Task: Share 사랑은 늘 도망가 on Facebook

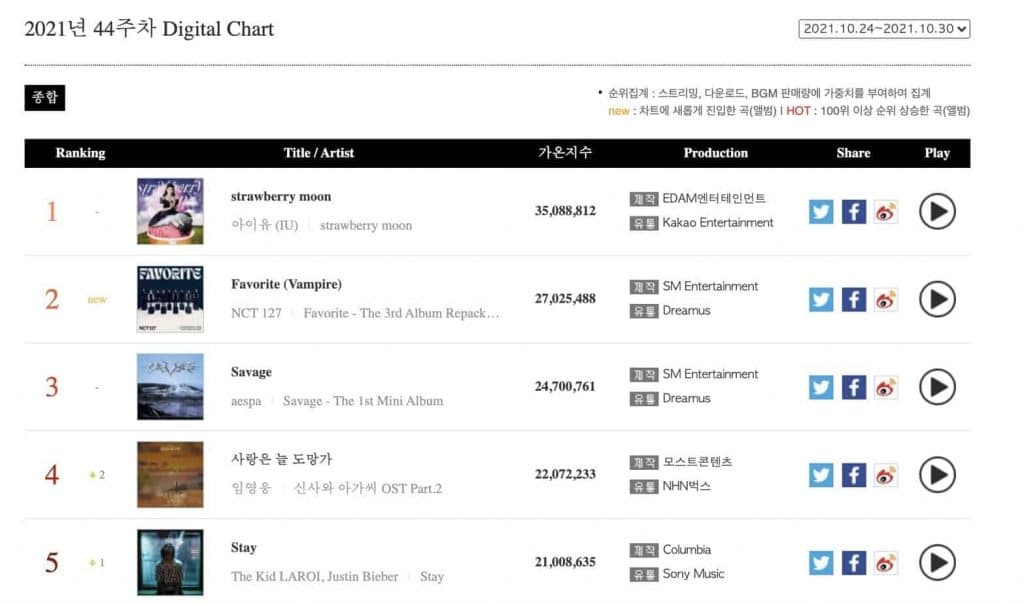Action: [x=853, y=475]
